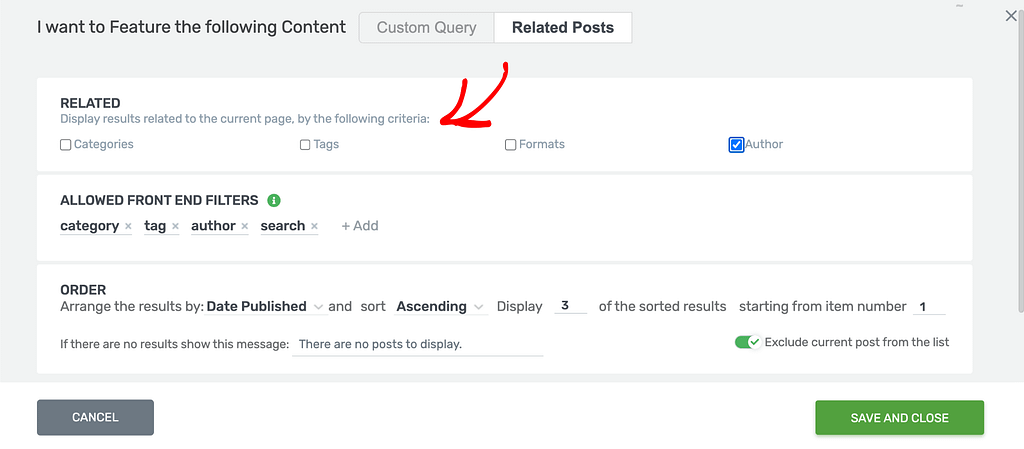This screenshot has height=449, width=1024.
Task: Open the Date Published dropdown
Action: click(x=266, y=307)
